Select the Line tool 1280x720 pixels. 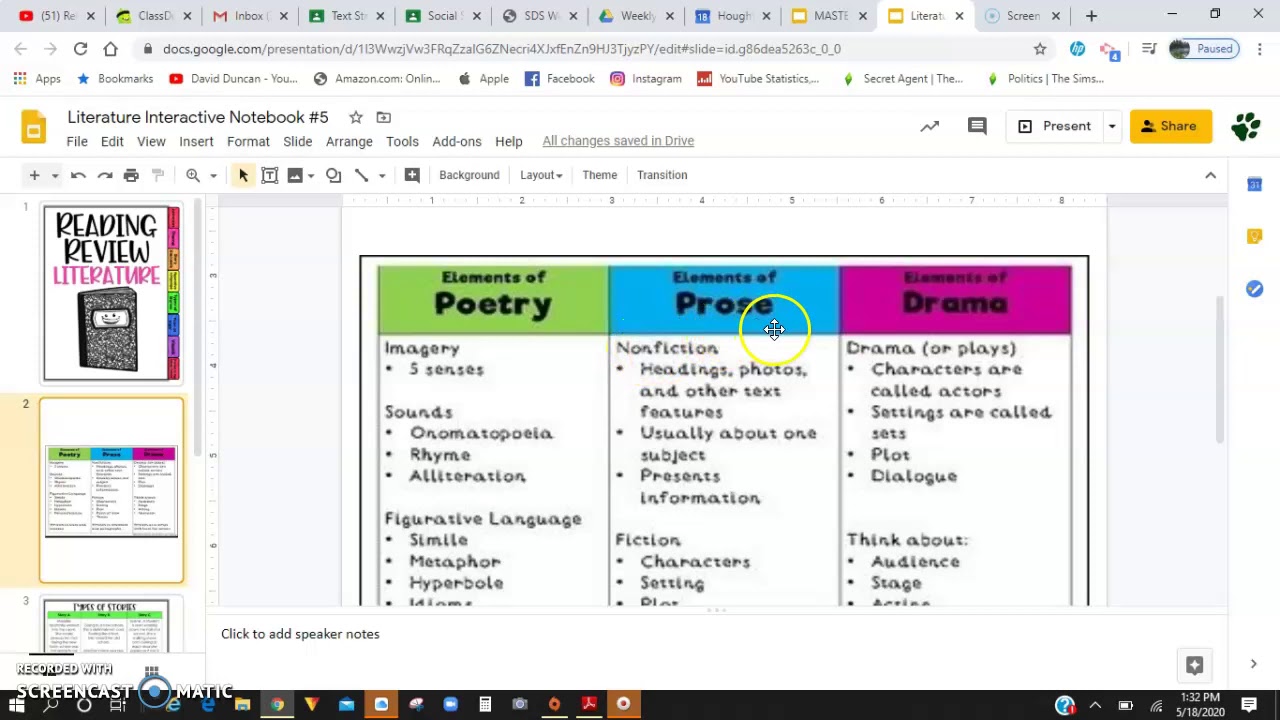[362, 175]
